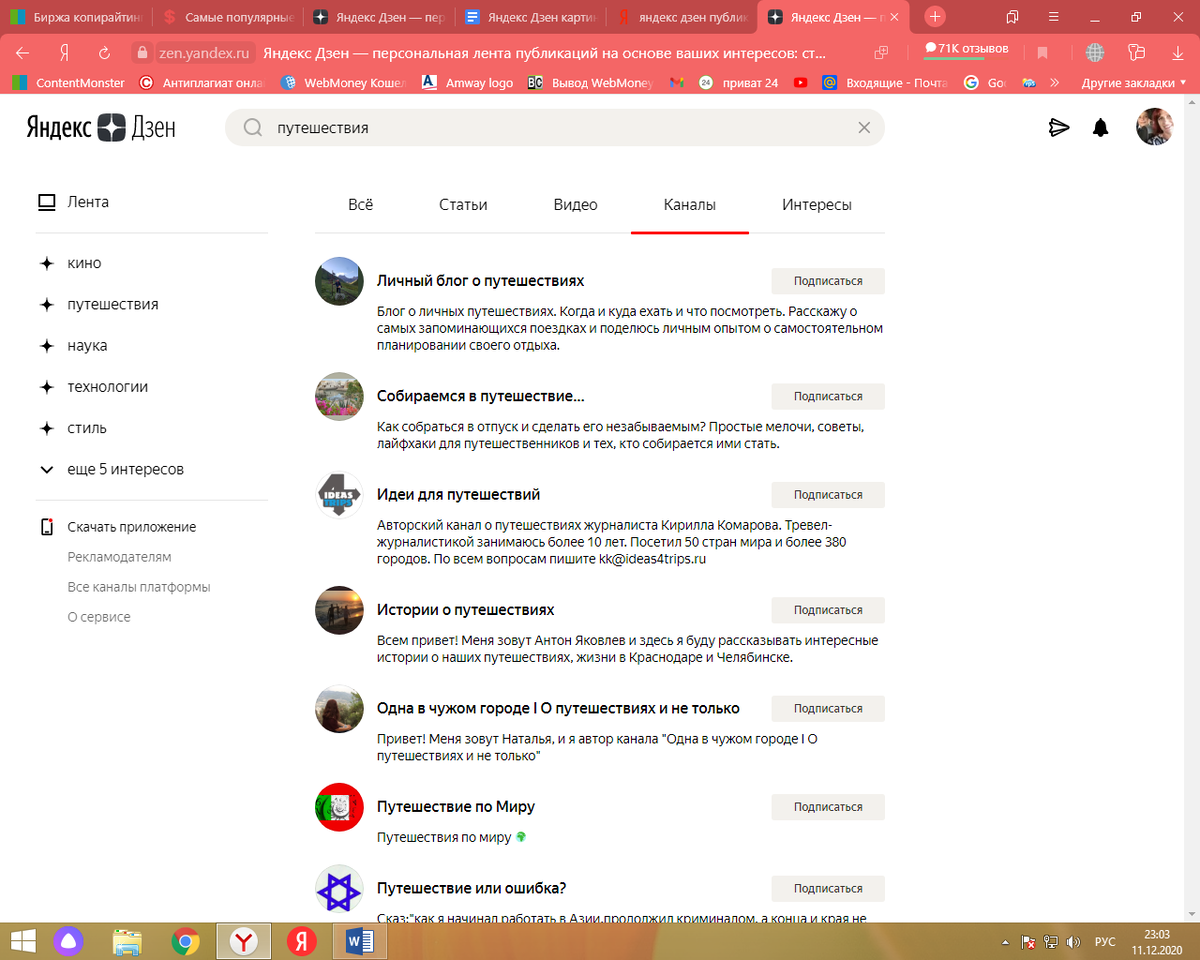Switch to Статьи tab
Image resolution: width=1200 pixels, height=960 pixels.
coord(463,205)
